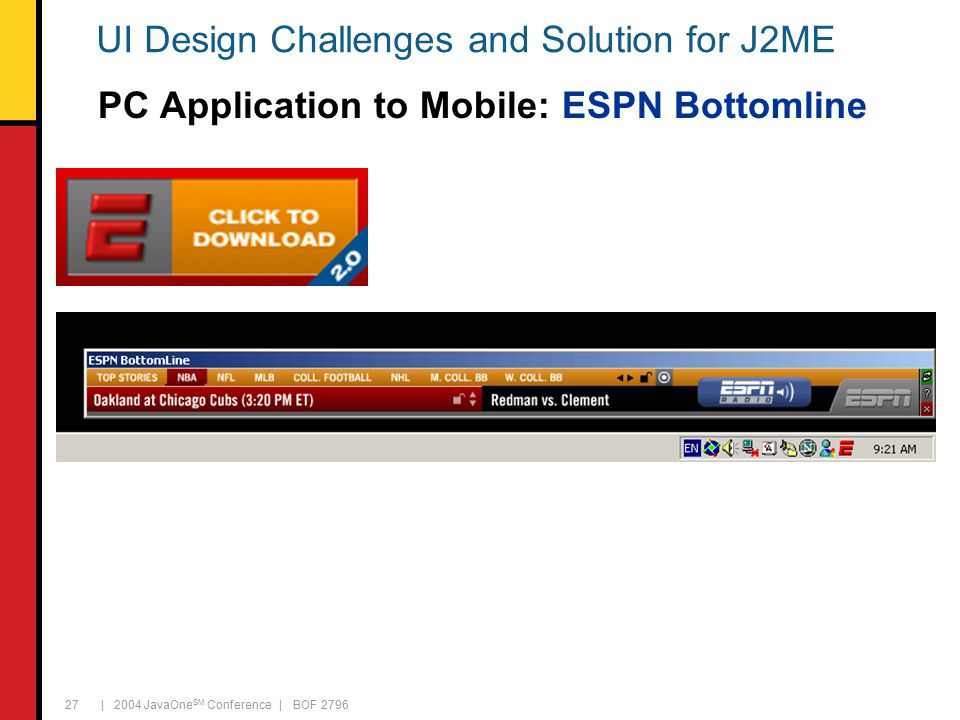Click the MSN Messenger person tray icon
The image size is (960, 720).
(x=827, y=449)
